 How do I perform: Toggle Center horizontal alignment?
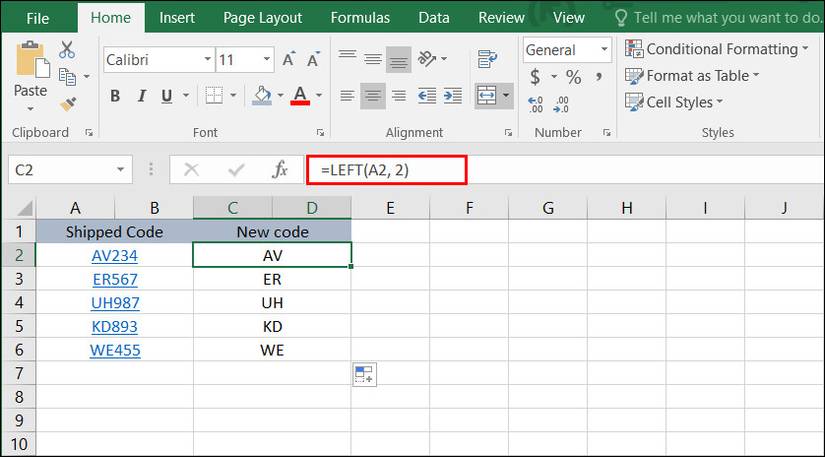373,96
